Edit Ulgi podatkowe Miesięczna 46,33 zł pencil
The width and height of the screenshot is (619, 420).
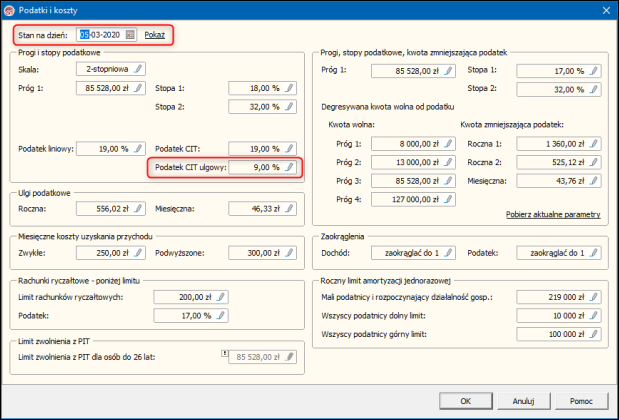tap(289, 208)
